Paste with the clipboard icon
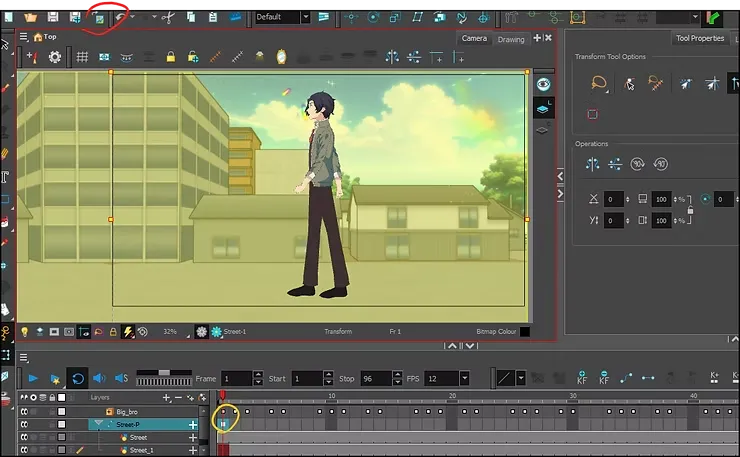 [x=213, y=17]
